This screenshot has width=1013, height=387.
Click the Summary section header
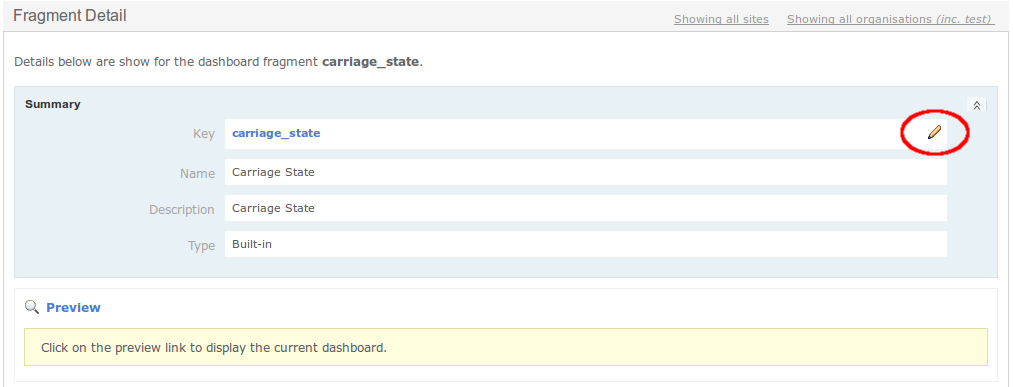[53, 104]
